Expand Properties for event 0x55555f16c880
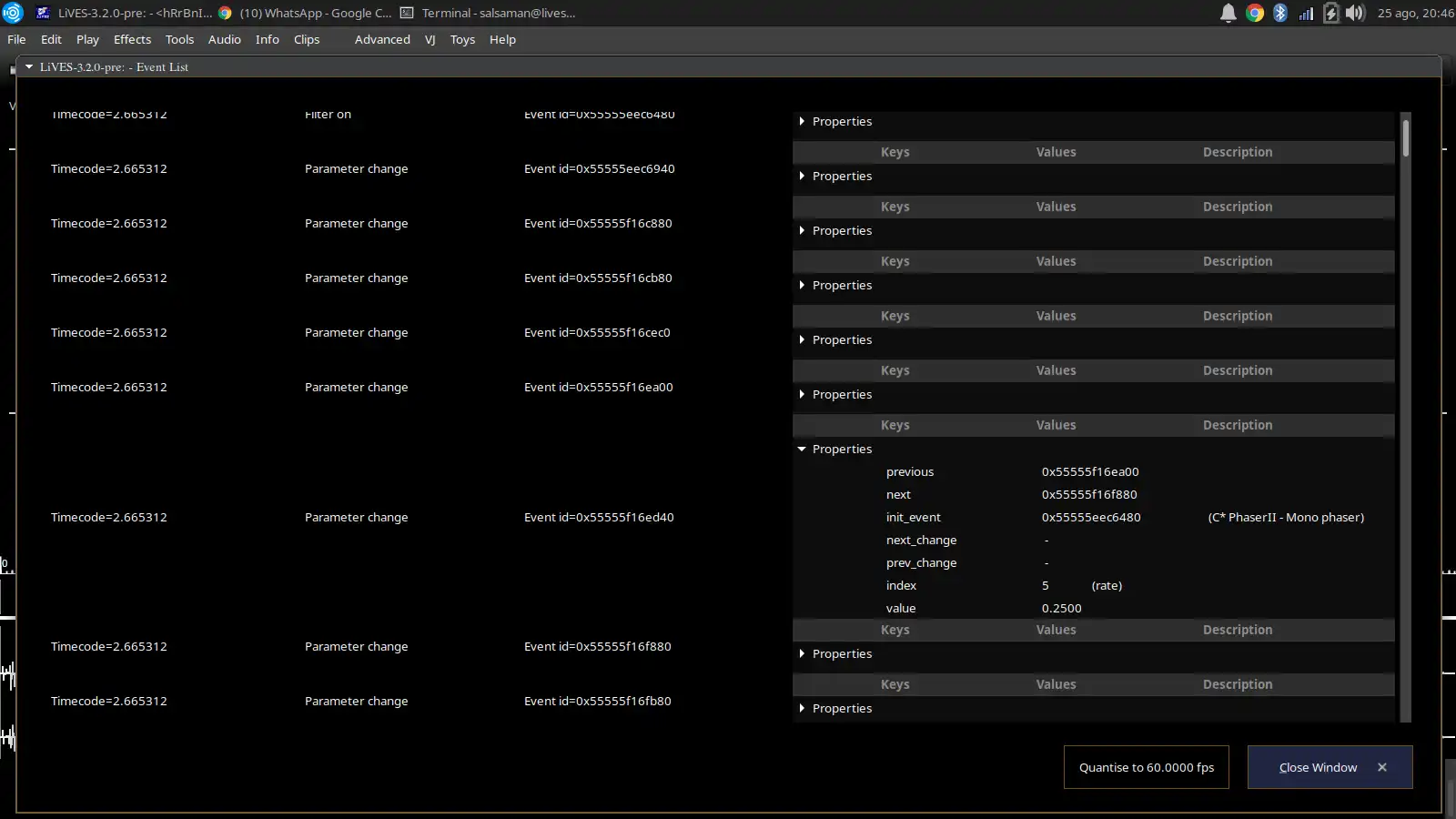Image resolution: width=1456 pixels, height=819 pixels. 802,230
